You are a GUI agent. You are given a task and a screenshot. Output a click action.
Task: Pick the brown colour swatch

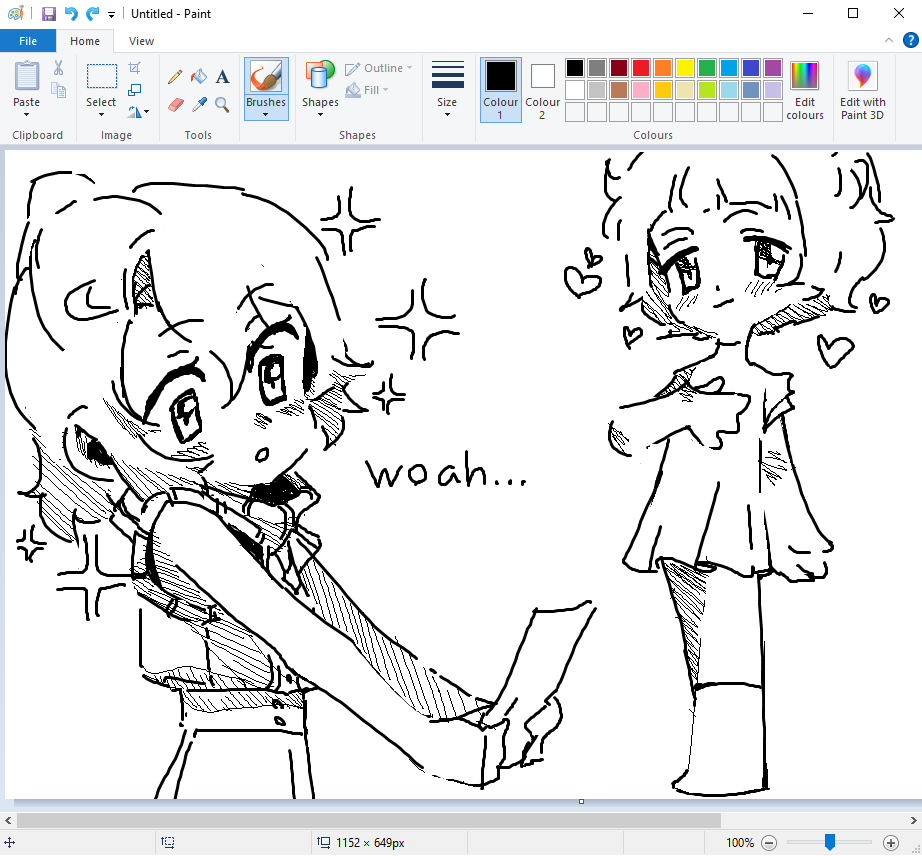click(619, 90)
